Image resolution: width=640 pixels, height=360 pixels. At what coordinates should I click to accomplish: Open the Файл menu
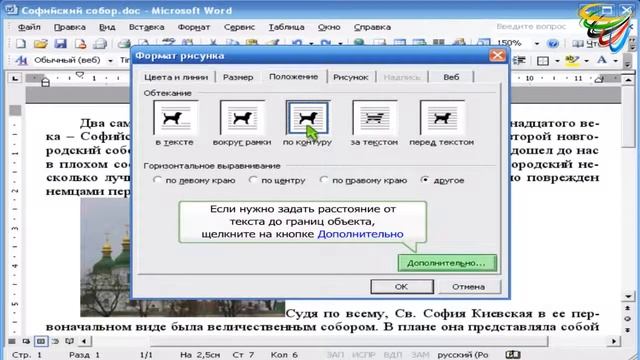coord(29,27)
